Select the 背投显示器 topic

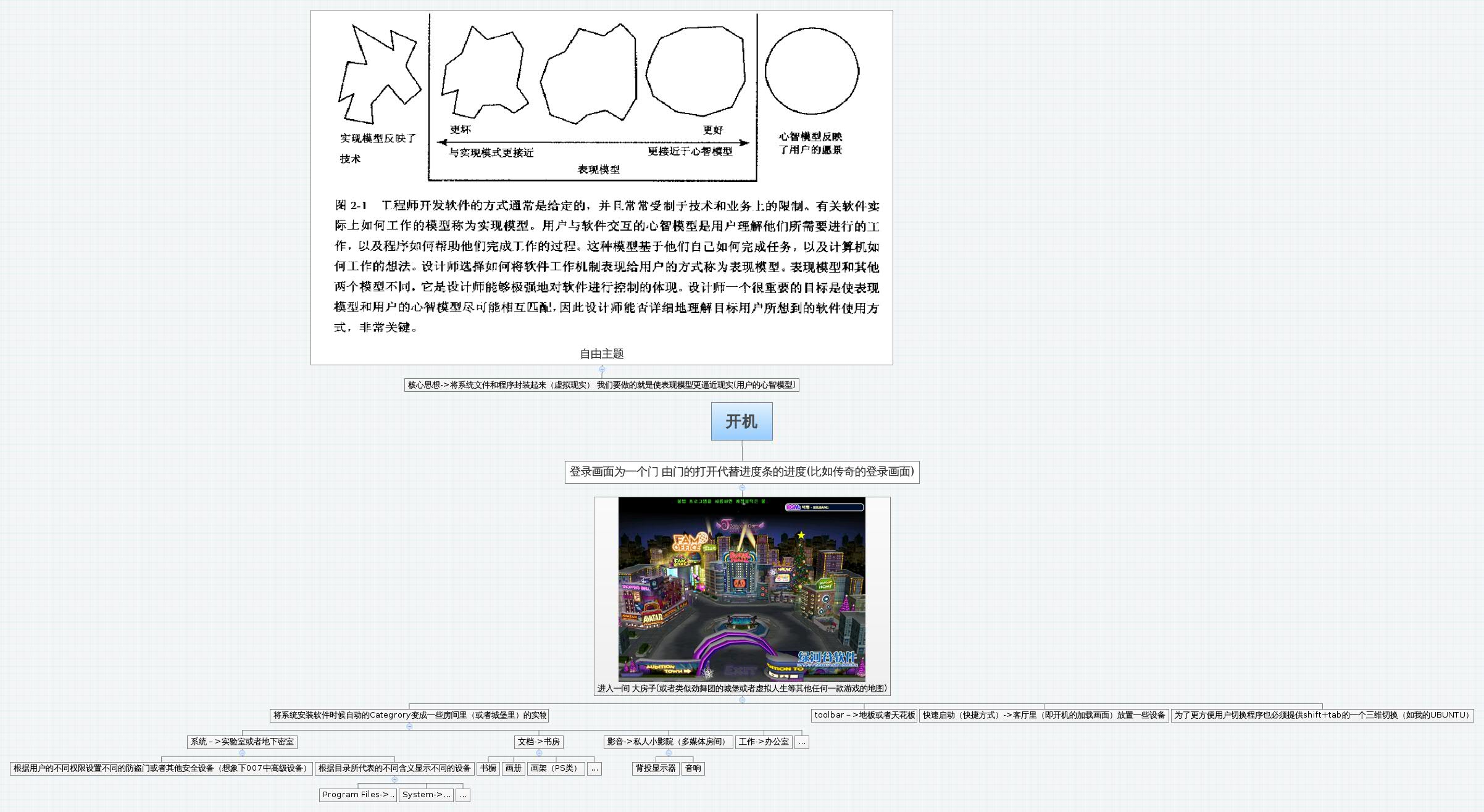pos(656,768)
